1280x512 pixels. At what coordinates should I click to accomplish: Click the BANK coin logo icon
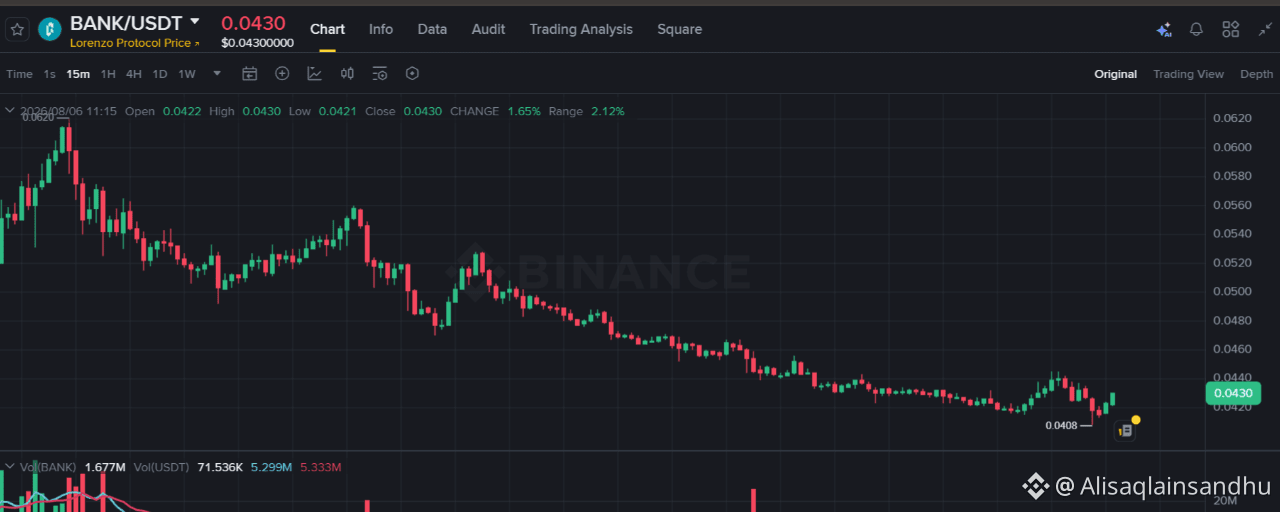[49, 30]
